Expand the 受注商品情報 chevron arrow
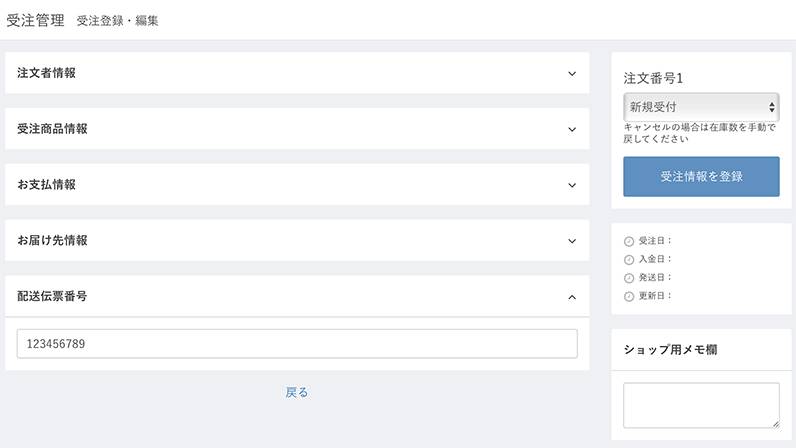This screenshot has height=448, width=796. (572, 130)
